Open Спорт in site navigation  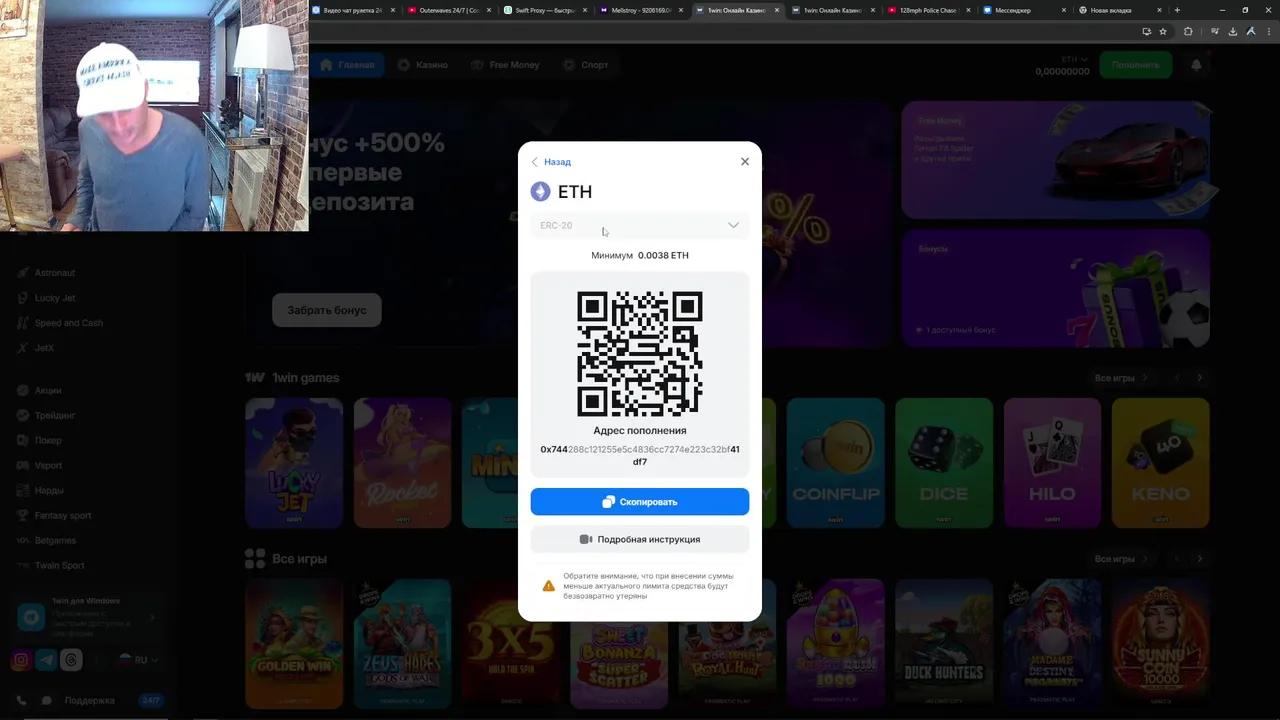click(x=586, y=65)
